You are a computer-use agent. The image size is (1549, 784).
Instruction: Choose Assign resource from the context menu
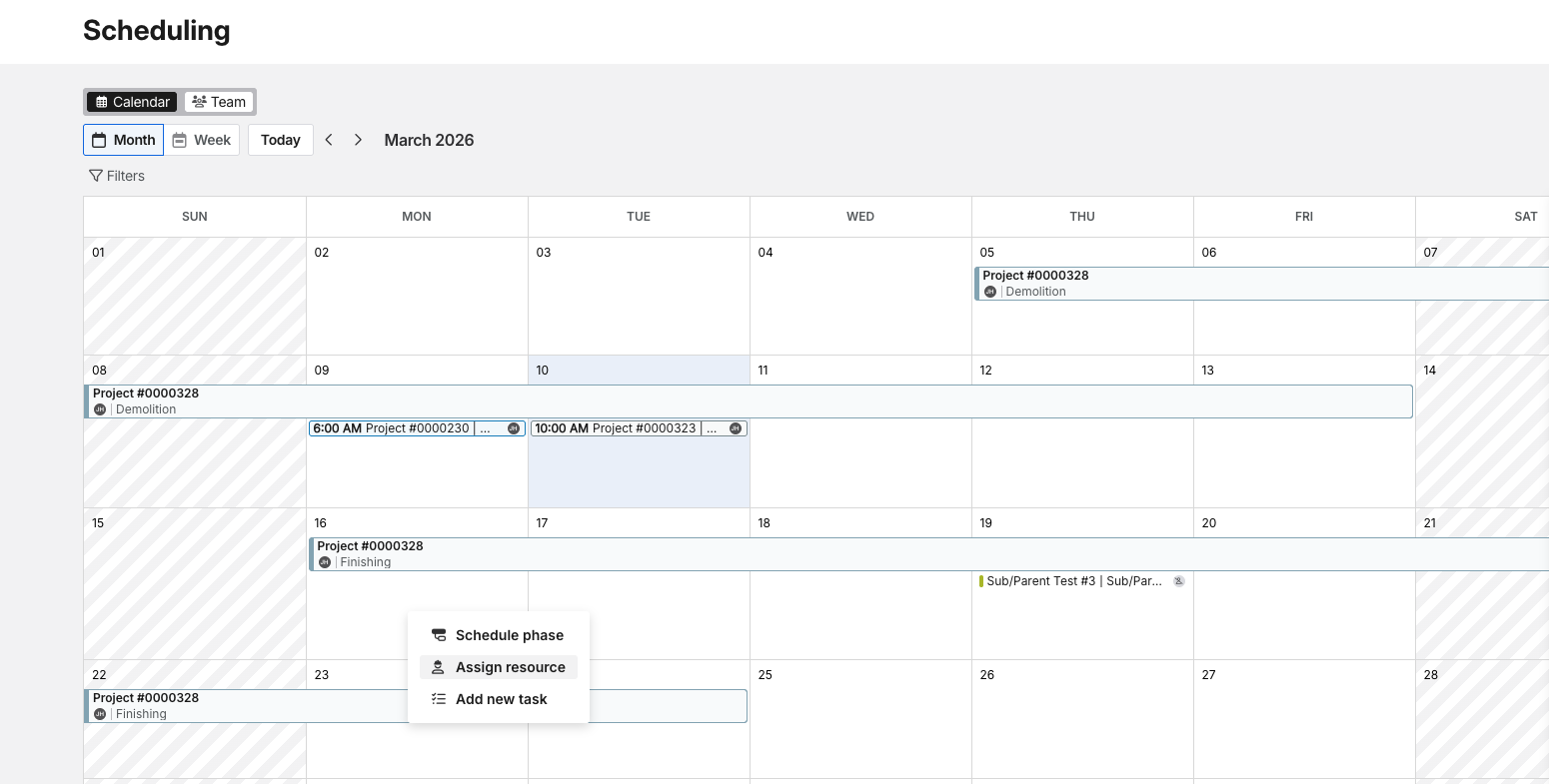pyautogui.click(x=510, y=667)
